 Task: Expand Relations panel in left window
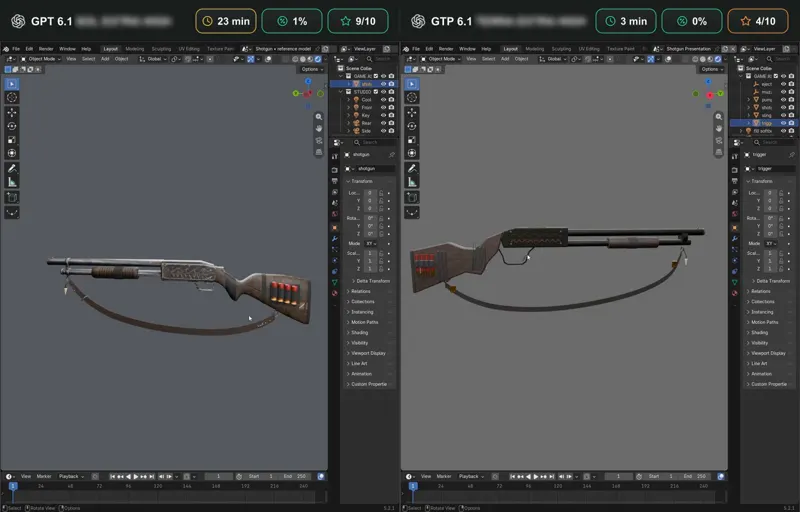point(370,291)
